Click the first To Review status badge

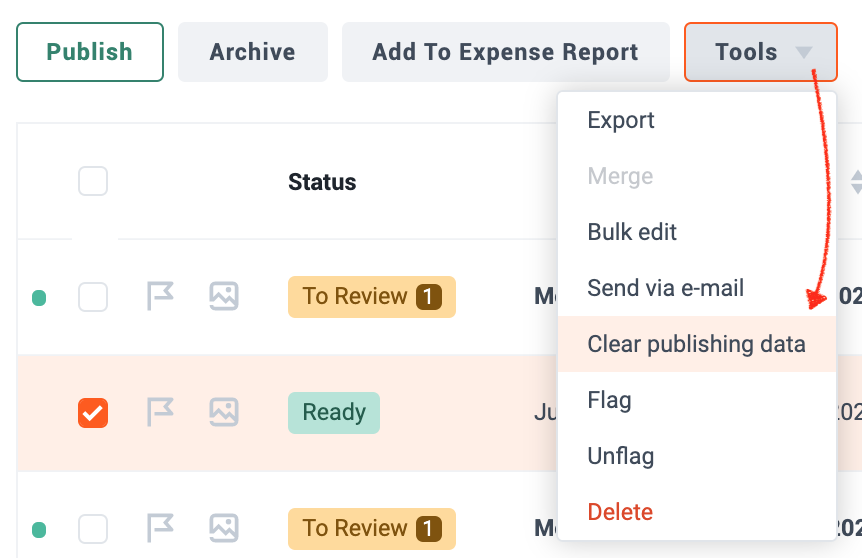(x=372, y=297)
